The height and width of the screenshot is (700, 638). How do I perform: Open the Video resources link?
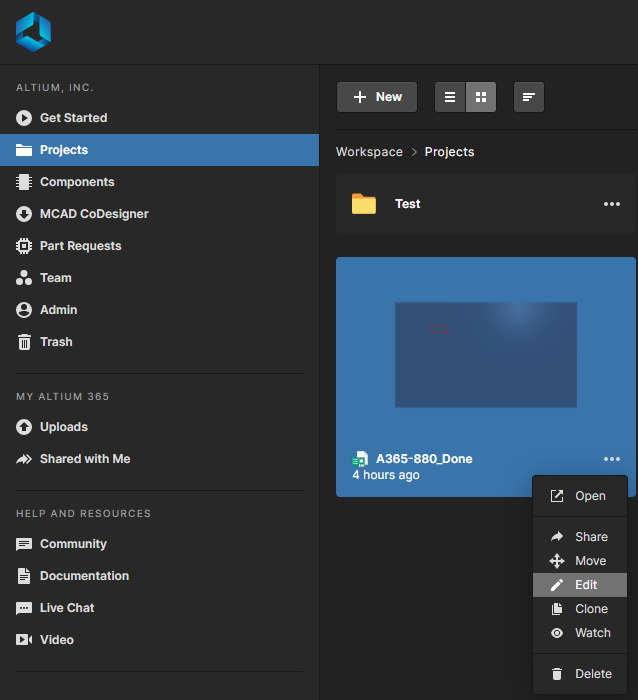[x=159, y=640]
